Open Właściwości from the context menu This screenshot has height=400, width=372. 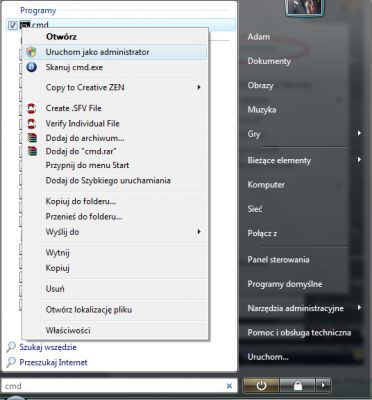point(116,330)
